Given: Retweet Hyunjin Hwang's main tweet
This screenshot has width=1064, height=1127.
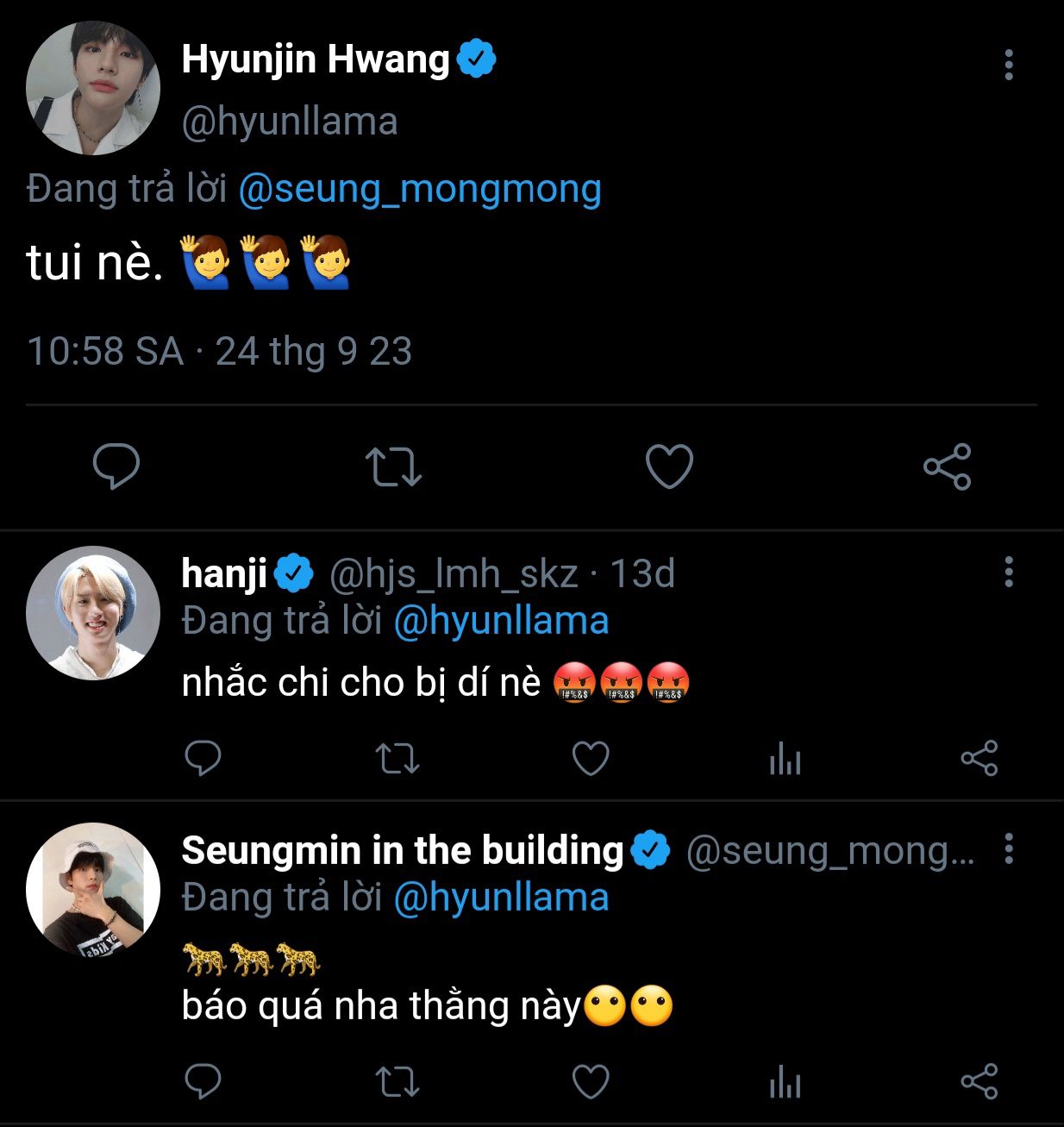Looking at the screenshot, I should [x=393, y=466].
